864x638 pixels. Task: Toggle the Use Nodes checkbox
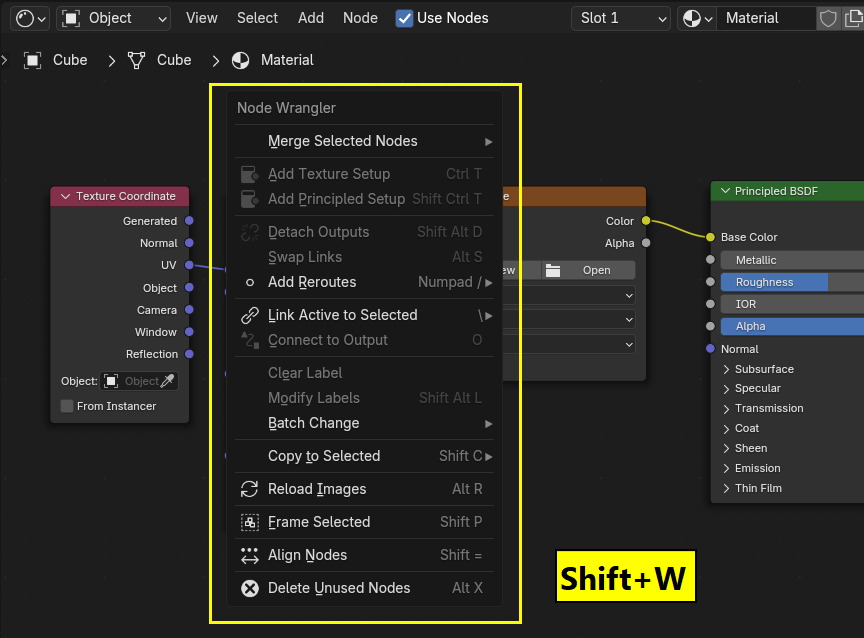click(x=404, y=18)
